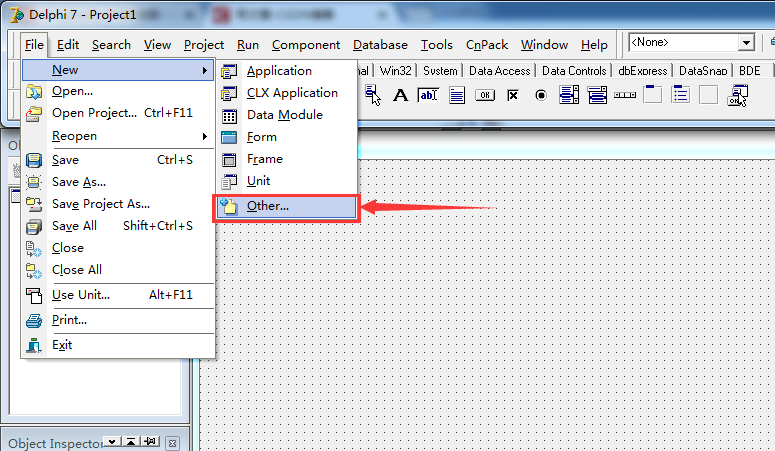Click the Open folder icon in File menu
The height and width of the screenshot is (451, 775).
click(34, 91)
